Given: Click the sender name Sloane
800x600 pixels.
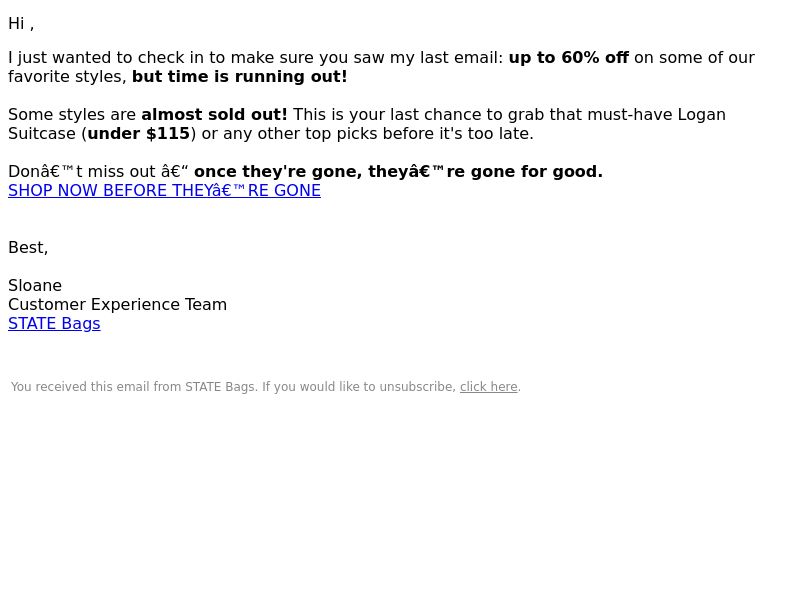Looking at the screenshot, I should tap(35, 286).
